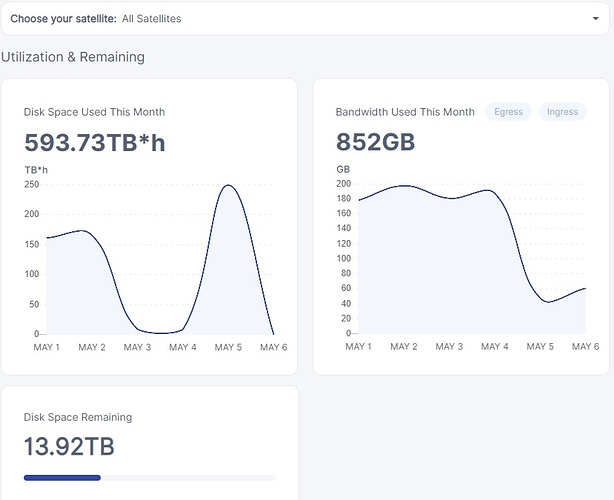Click the 250 y-axis label on disk chart

(31, 184)
